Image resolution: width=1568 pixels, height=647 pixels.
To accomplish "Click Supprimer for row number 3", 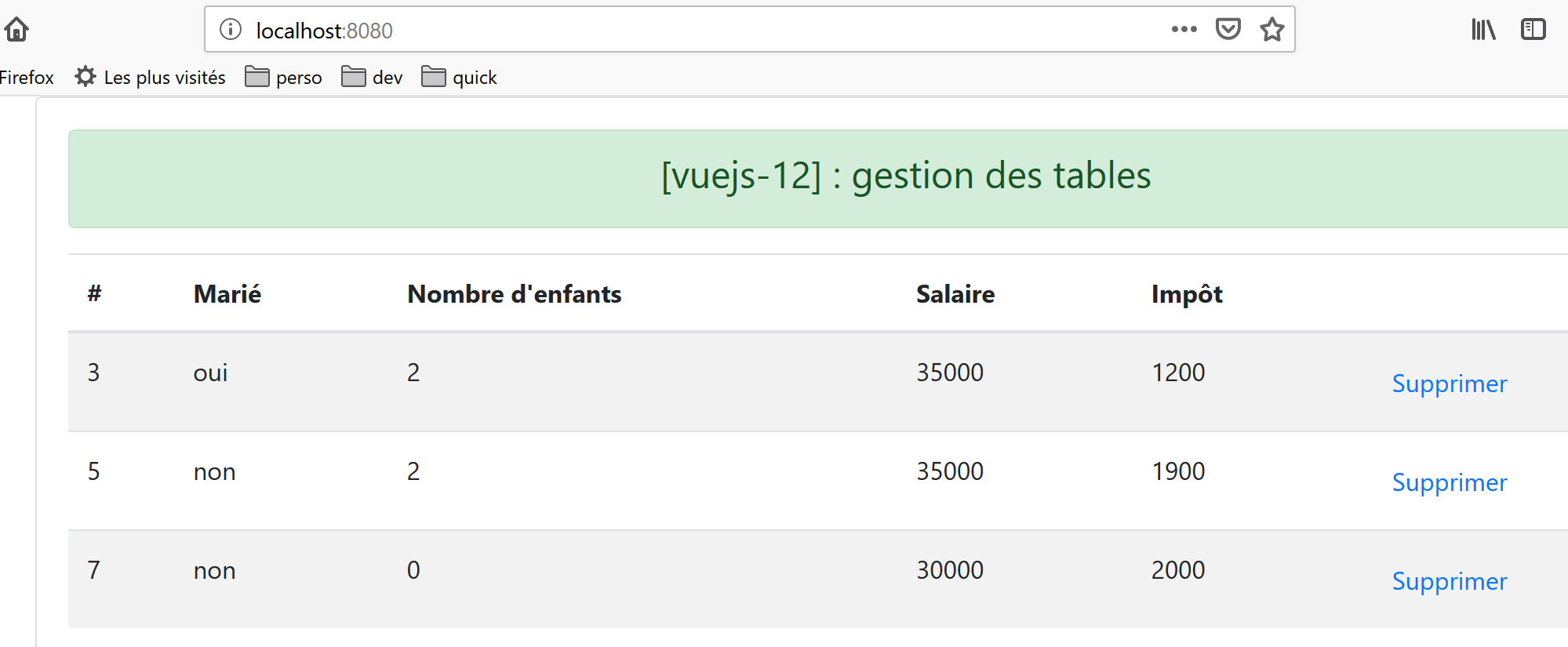I will 1449,383.
